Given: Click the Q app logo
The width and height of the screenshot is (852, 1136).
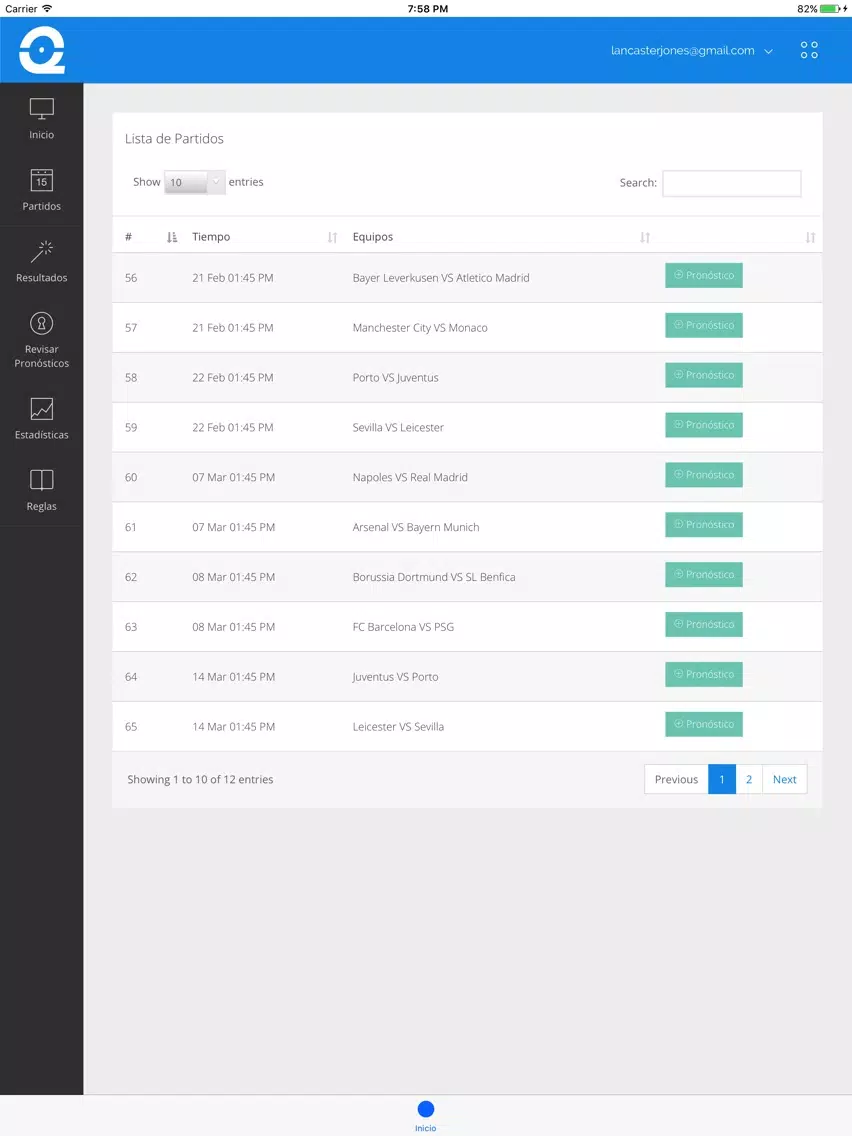Looking at the screenshot, I should point(42,50).
